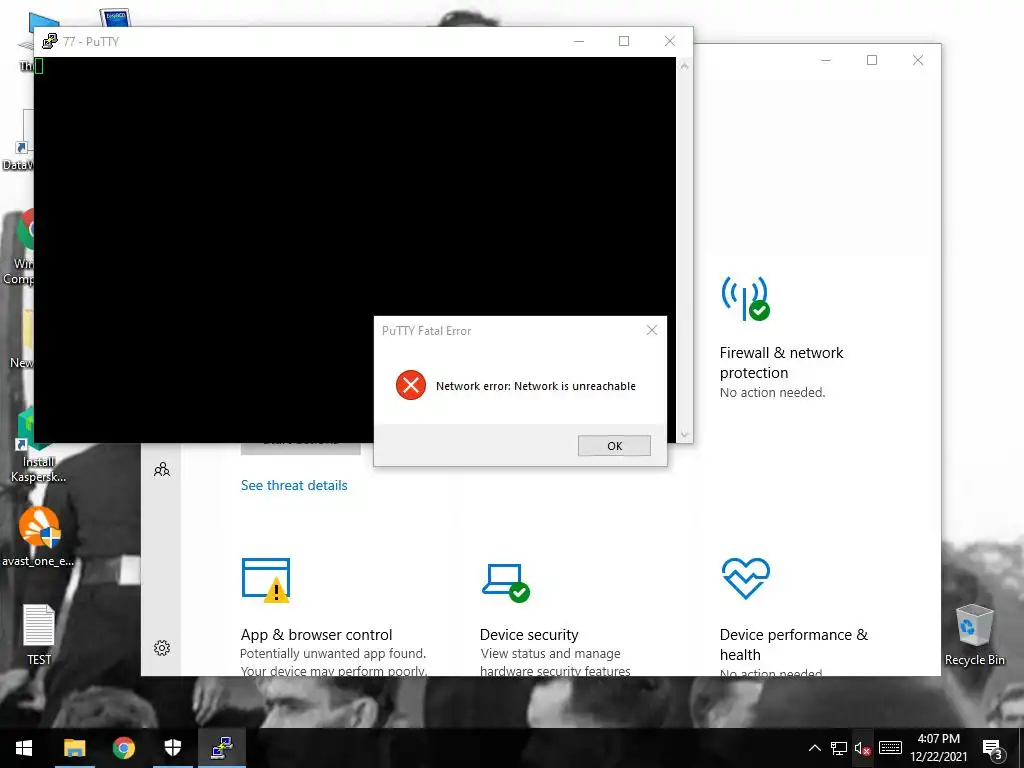Maximize the Windows Security window
1024x768 pixels.
872,60
